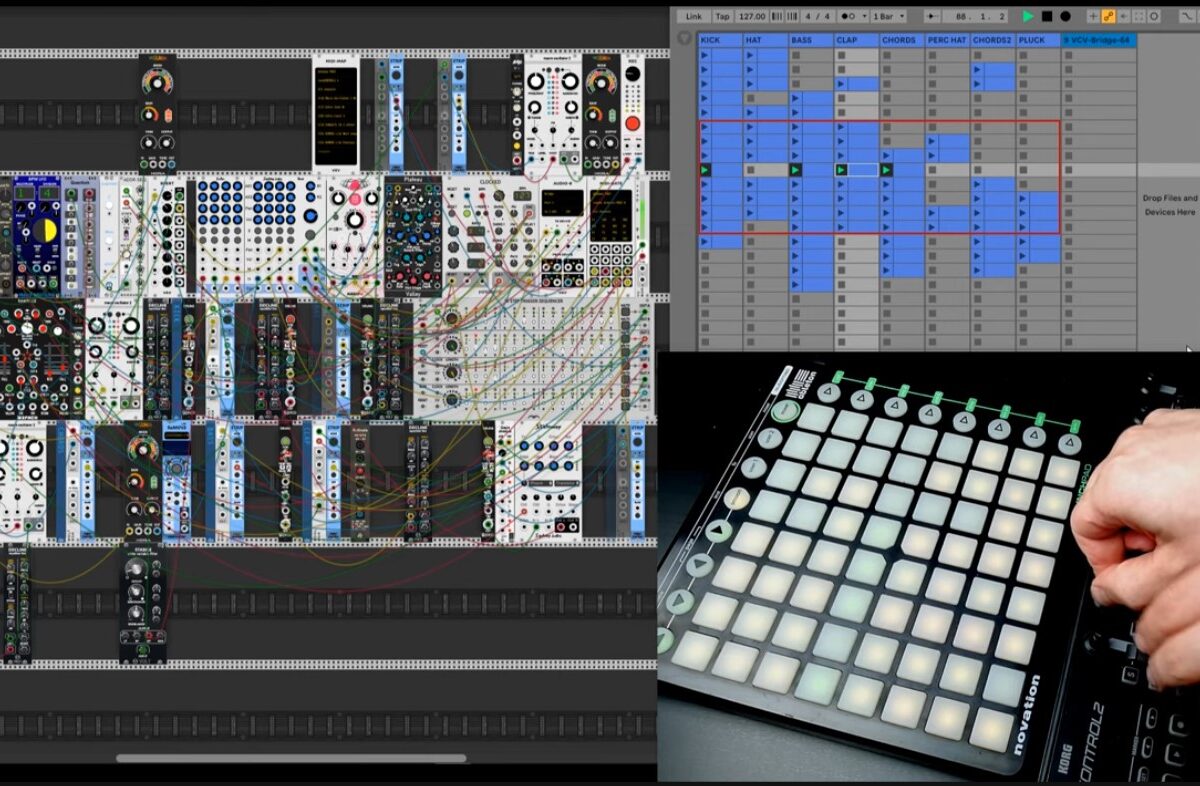This screenshot has width=1200, height=786.
Task: Click the MIDI Overdub plus icon
Action: coord(1092,16)
